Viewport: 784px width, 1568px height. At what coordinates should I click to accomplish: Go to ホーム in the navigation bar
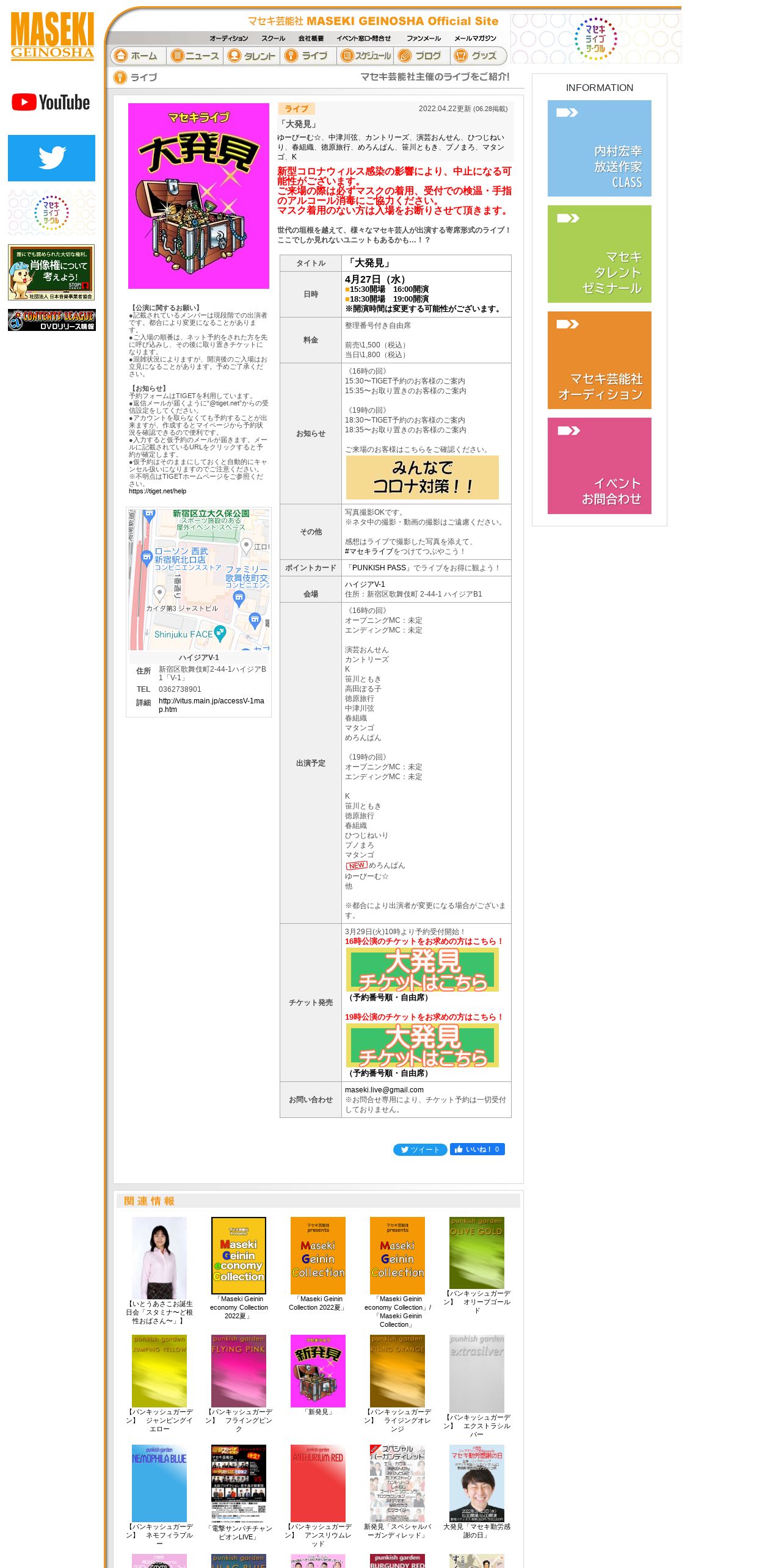pyautogui.click(x=138, y=56)
